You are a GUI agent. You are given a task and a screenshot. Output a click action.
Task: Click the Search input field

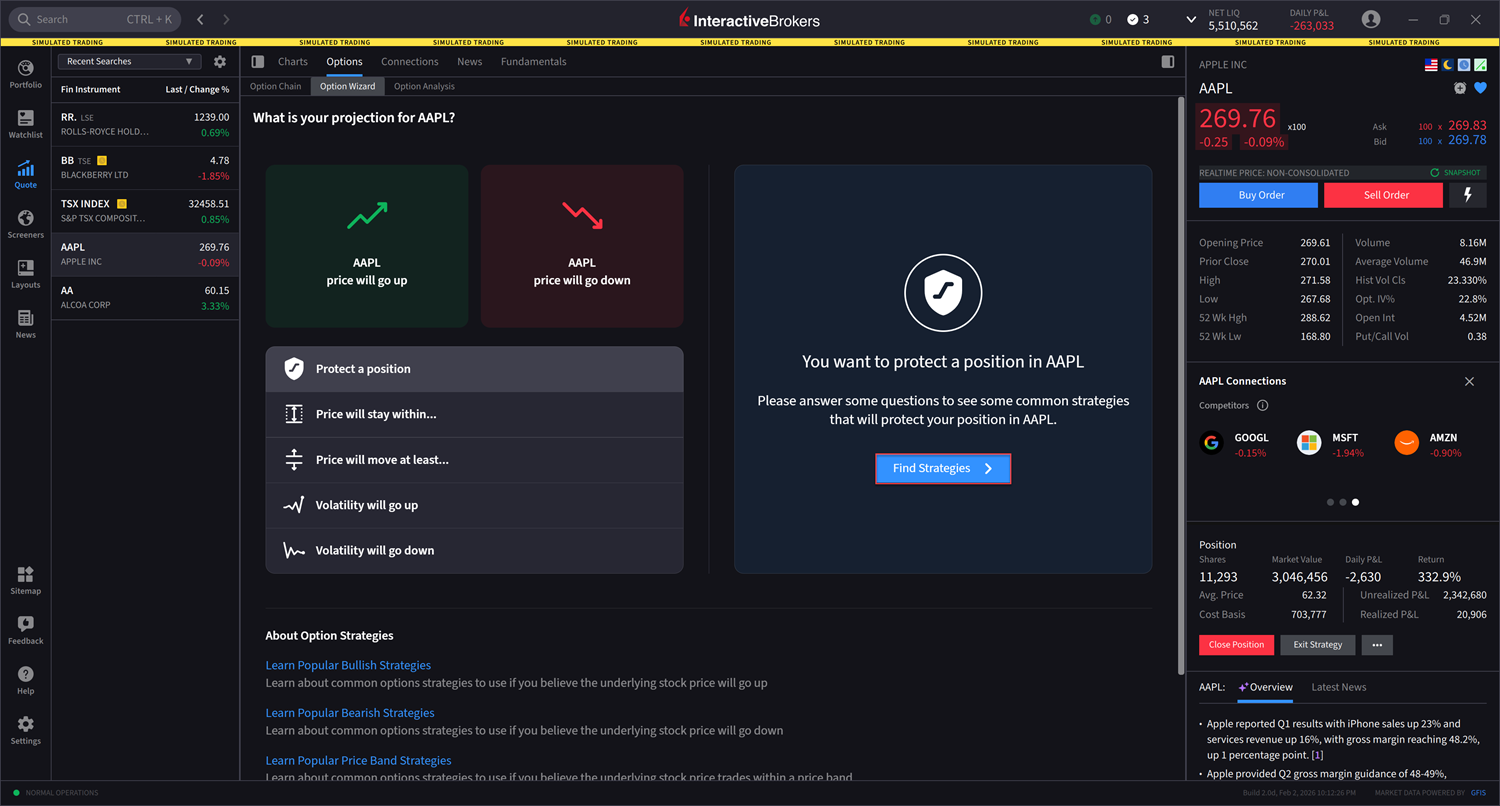point(80,20)
